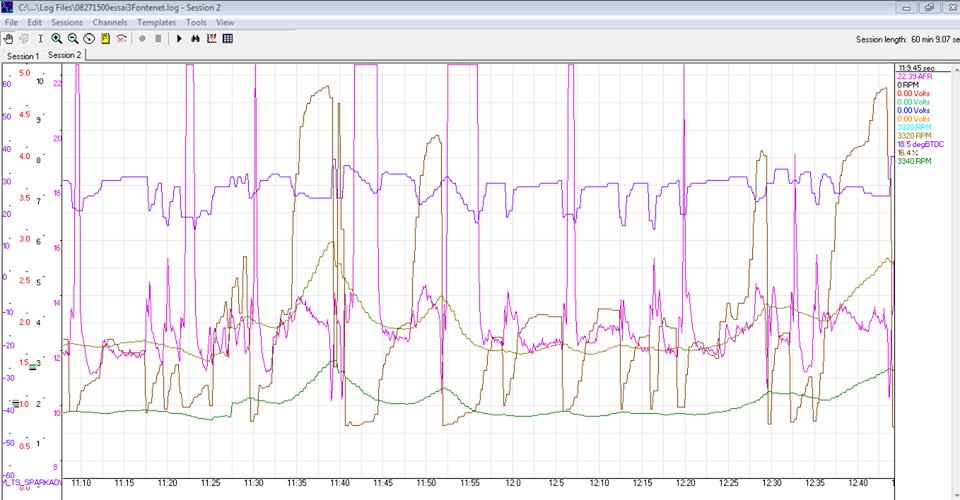960x500 pixels.
Task: Select the hand pan tool
Action: click(x=9, y=39)
